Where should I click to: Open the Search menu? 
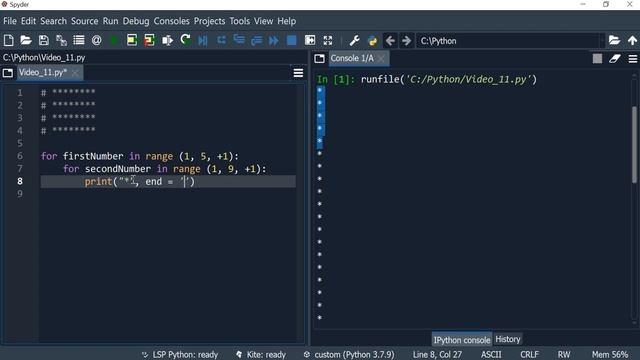click(53, 21)
